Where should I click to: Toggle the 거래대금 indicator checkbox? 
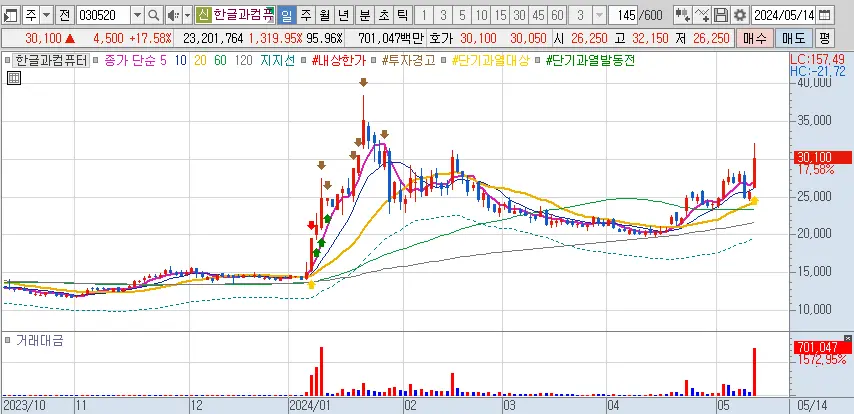click(x=8, y=340)
